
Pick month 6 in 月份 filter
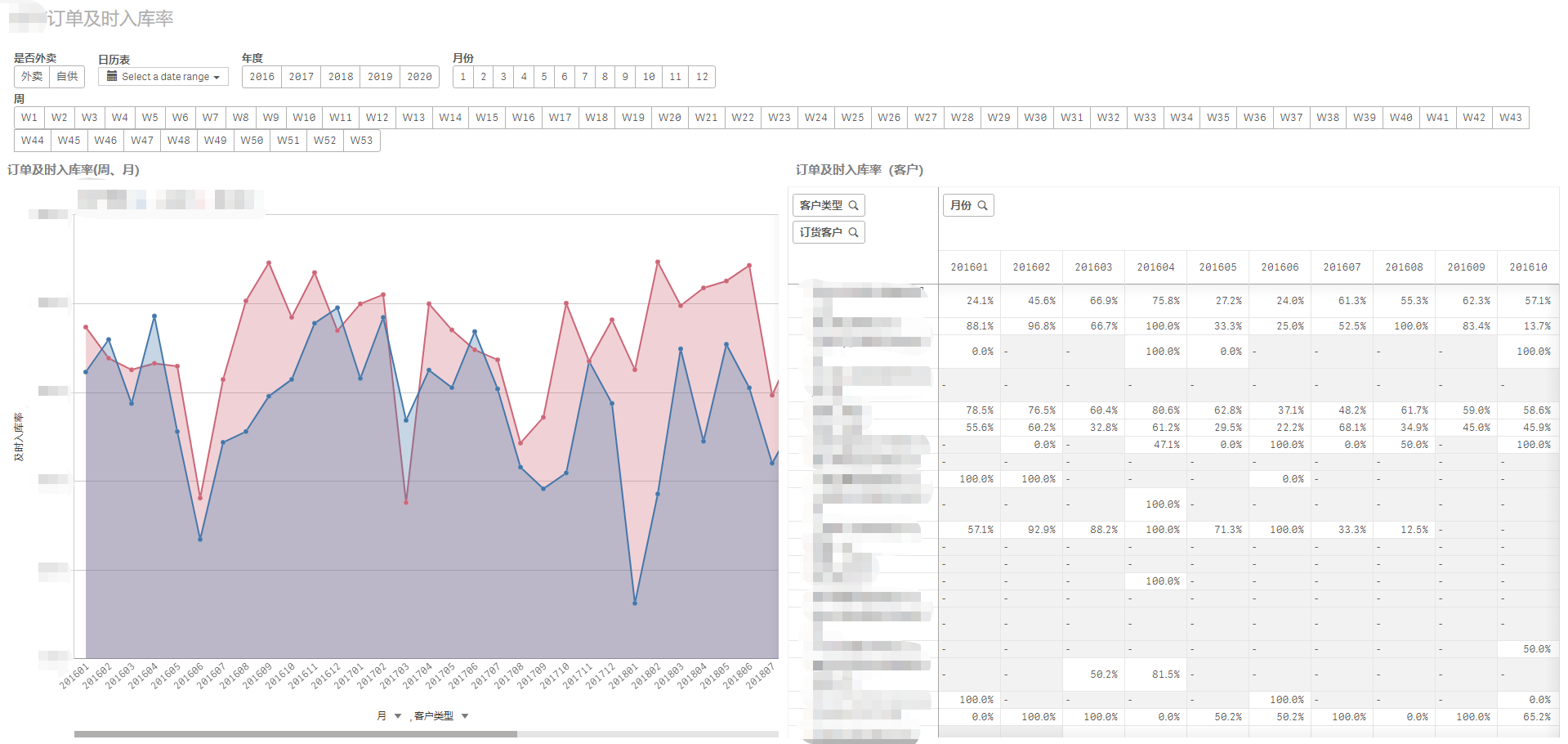pos(564,77)
